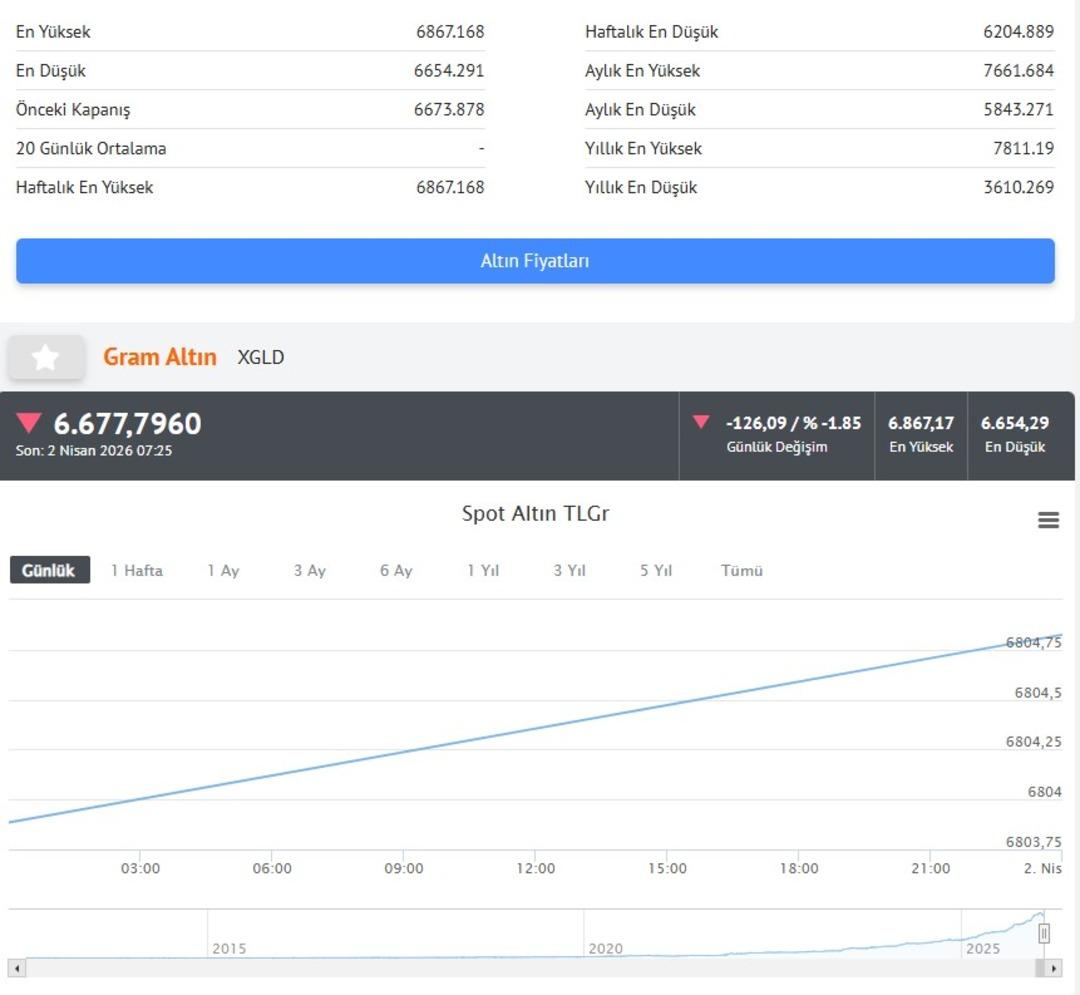1080x995 pixels.
Task: Choose the 5 Yıl chart range
Action: coord(656,570)
